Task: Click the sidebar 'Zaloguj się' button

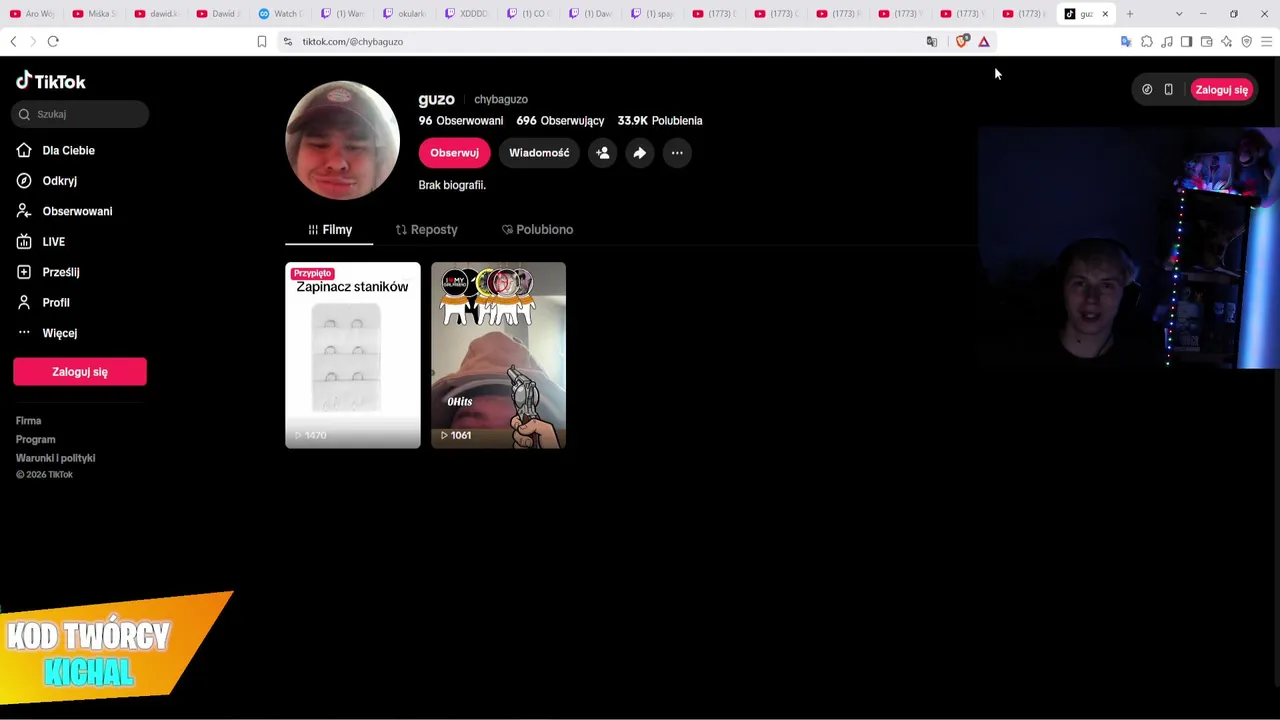Action: pyautogui.click(x=80, y=372)
